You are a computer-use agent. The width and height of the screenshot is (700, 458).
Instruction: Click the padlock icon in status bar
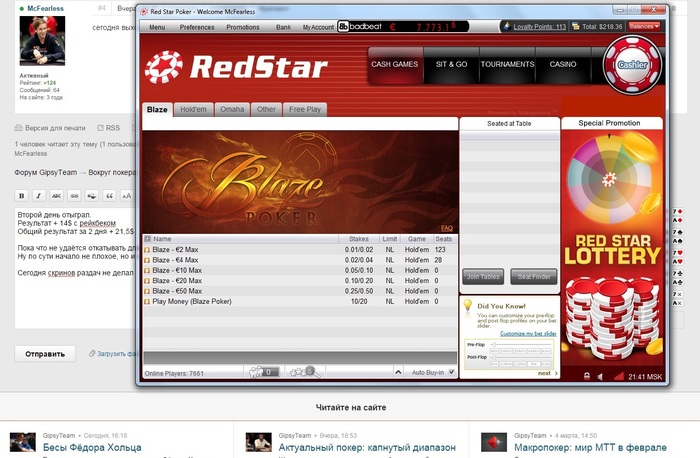tap(587, 376)
